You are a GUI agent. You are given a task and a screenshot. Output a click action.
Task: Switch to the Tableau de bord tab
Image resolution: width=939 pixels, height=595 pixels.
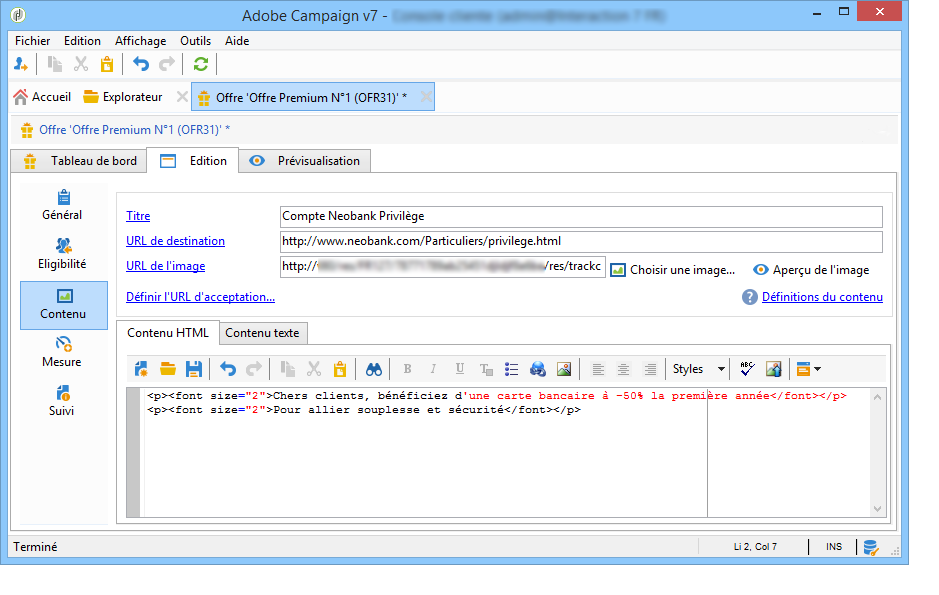pos(79,161)
